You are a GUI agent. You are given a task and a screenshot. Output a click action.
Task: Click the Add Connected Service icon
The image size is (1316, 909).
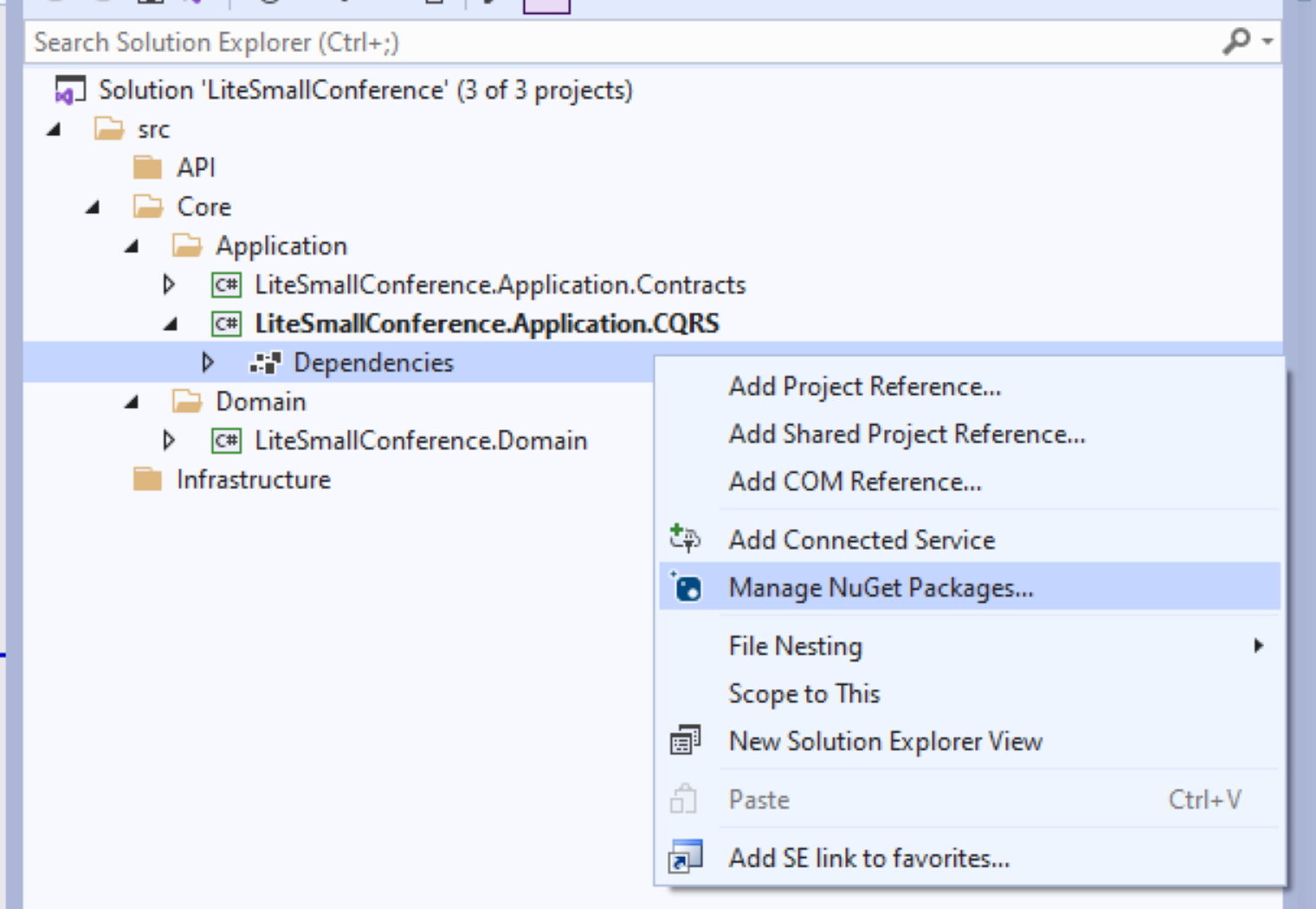686,538
